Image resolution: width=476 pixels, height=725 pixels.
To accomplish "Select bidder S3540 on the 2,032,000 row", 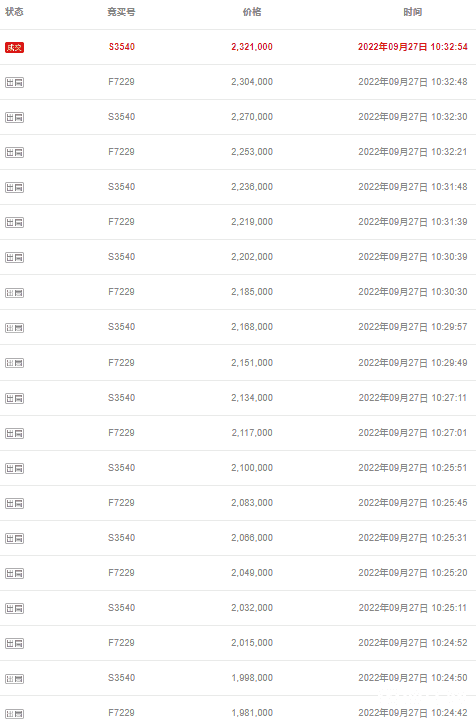I will [122, 608].
